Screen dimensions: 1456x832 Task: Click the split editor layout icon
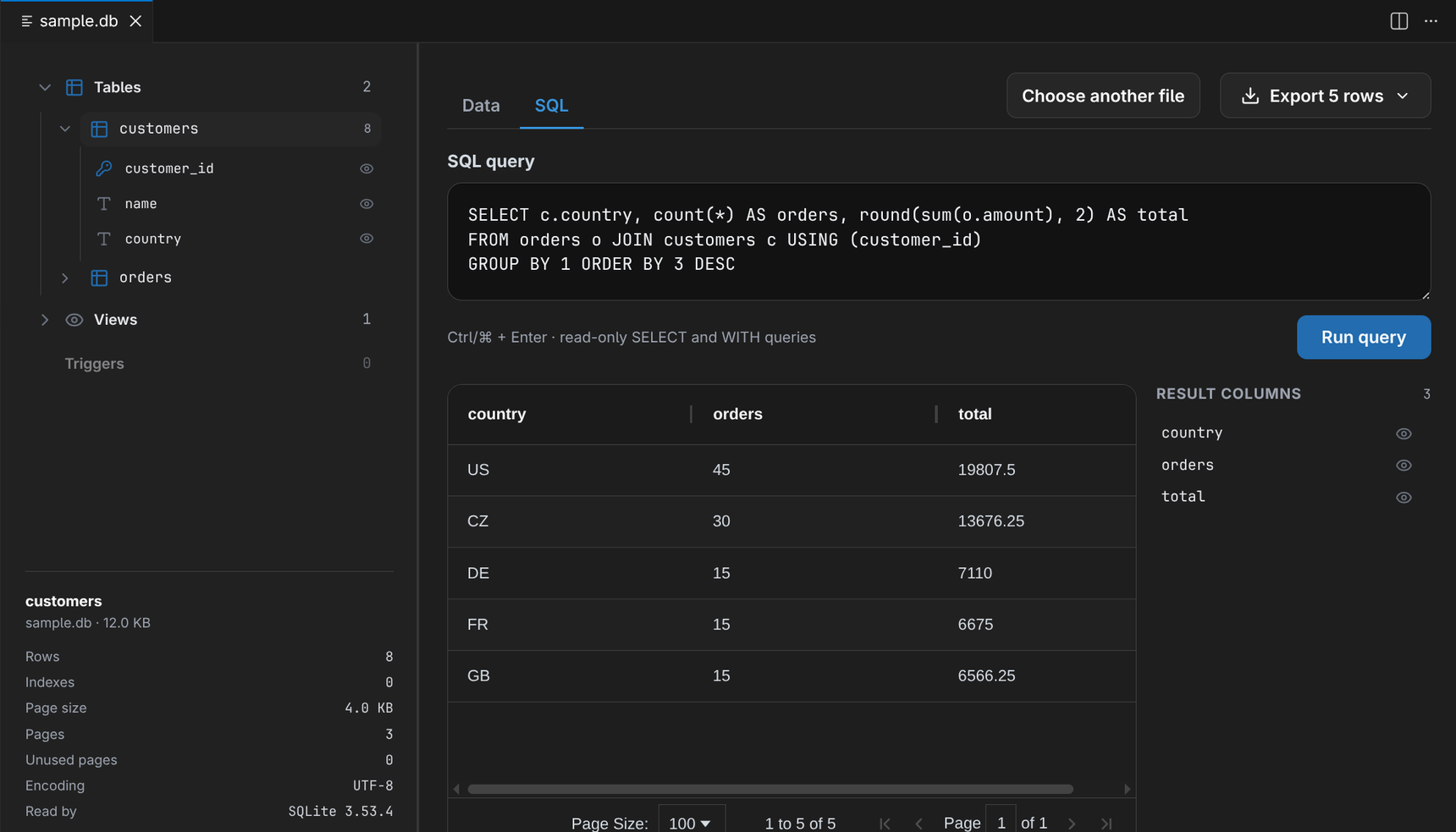[x=1398, y=21]
